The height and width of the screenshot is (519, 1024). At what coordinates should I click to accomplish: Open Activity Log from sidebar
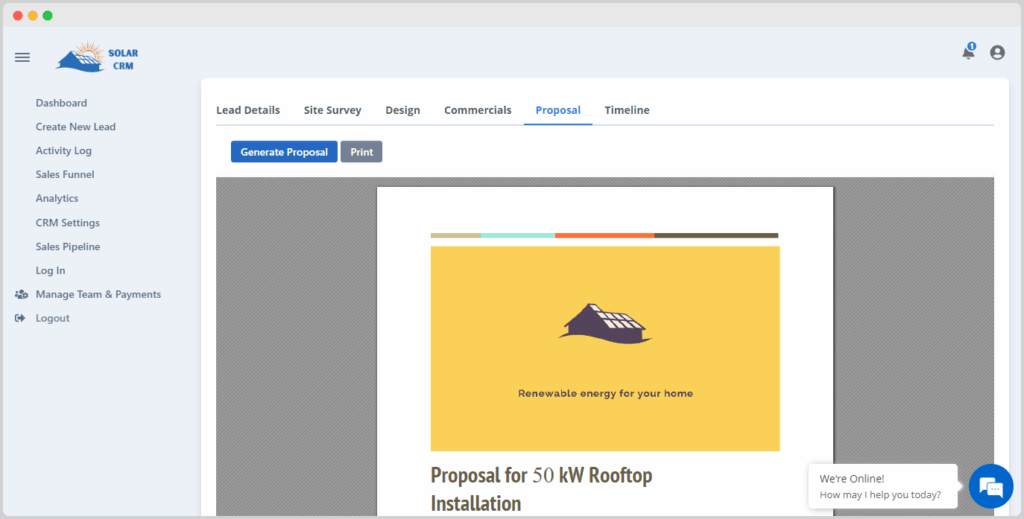(x=63, y=151)
